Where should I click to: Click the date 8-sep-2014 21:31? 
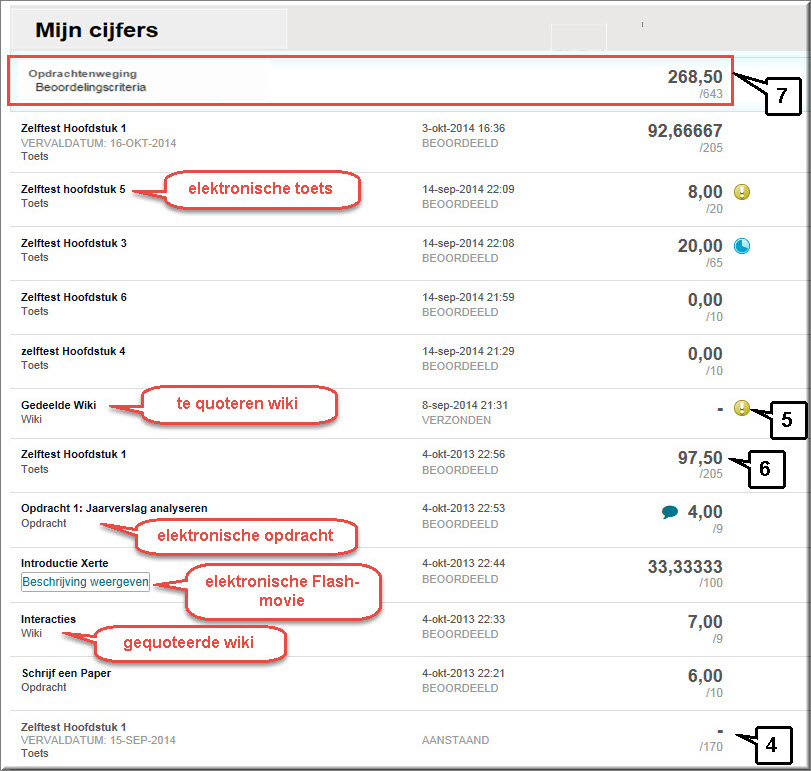click(x=464, y=405)
